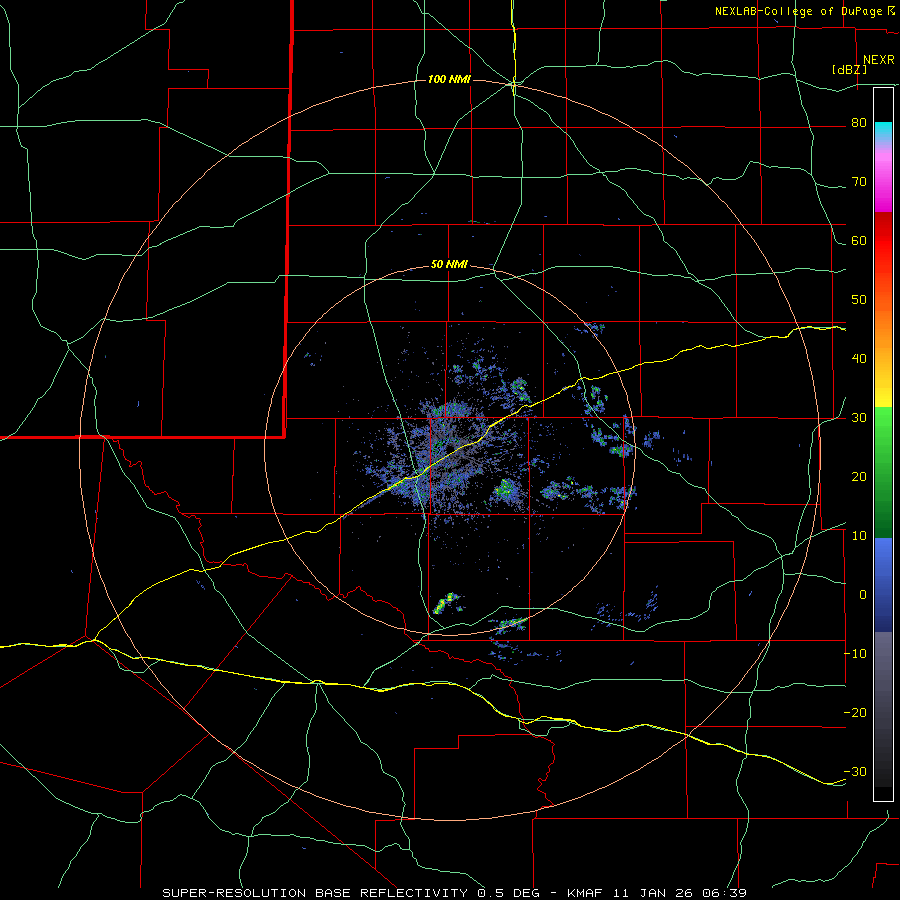900x900 pixels.
Task: Click the 100 NMI range ring label
Action: [x=449, y=79]
